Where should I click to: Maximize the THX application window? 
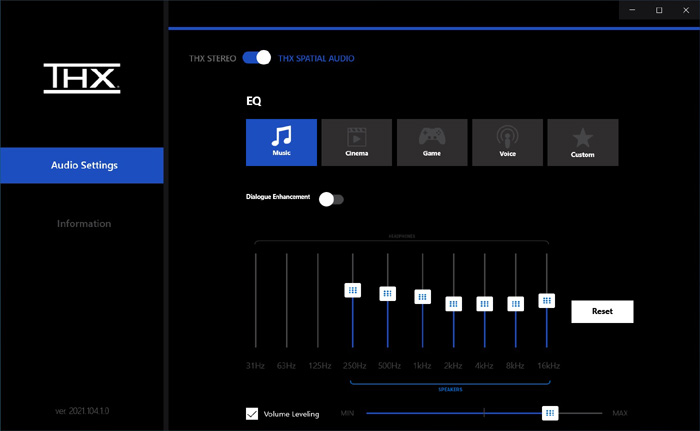[x=659, y=10]
